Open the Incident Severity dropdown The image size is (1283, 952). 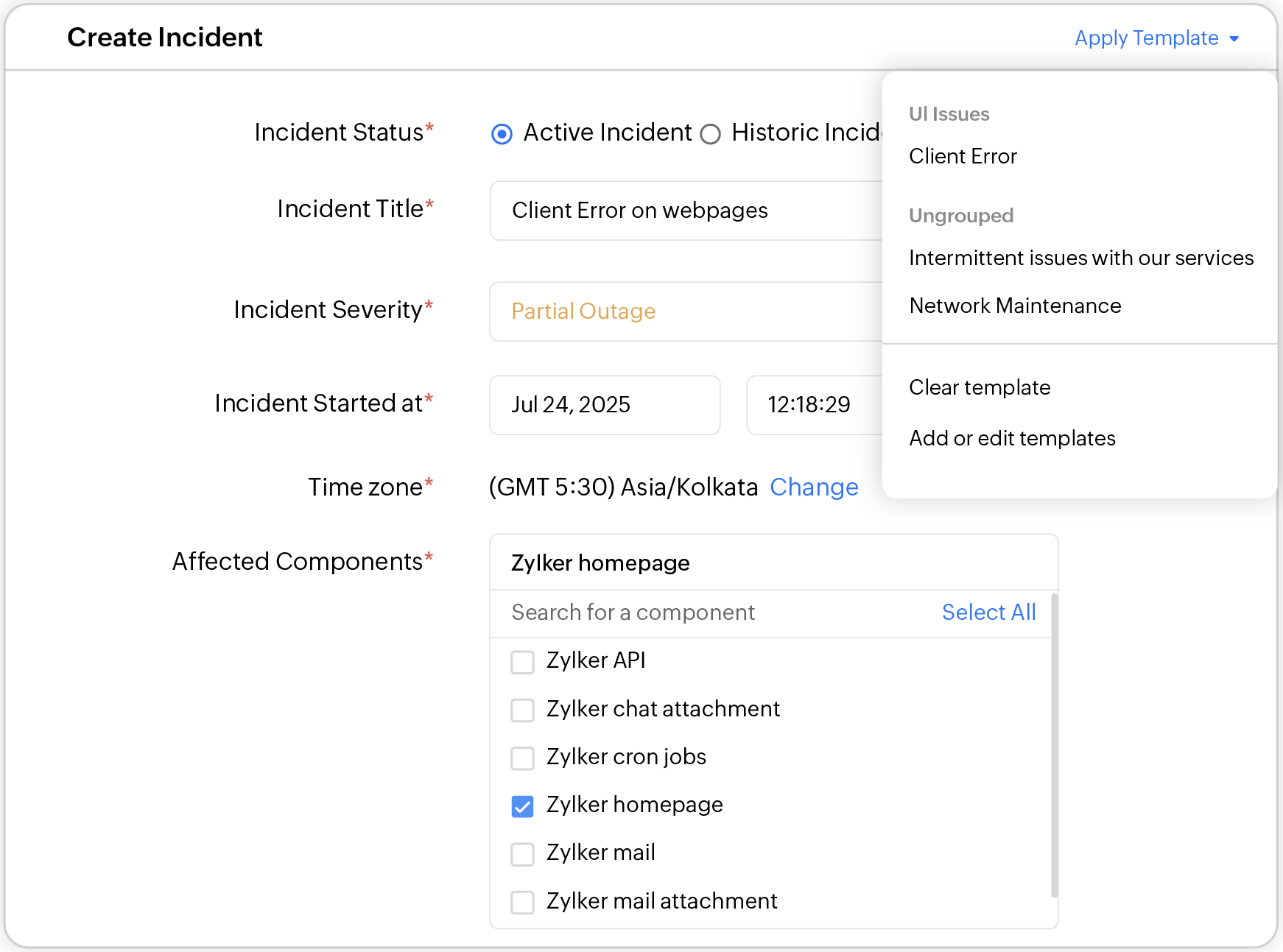tap(685, 311)
